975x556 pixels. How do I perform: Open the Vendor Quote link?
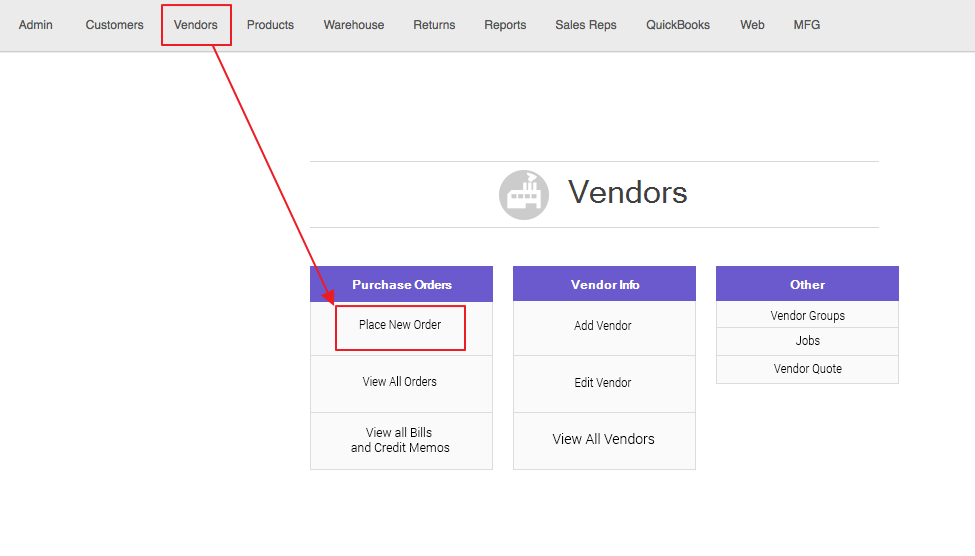coord(807,369)
